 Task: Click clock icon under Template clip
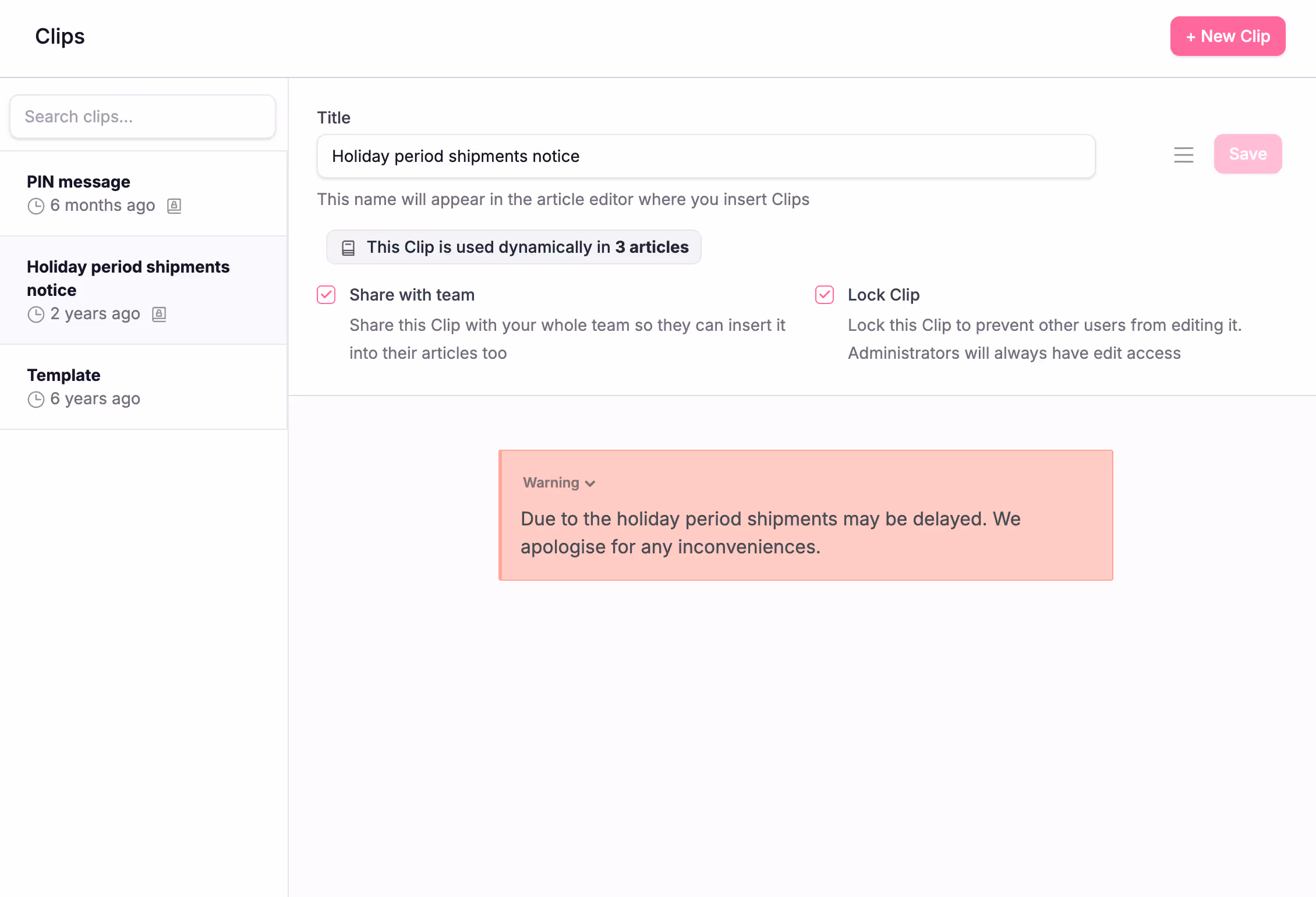(x=36, y=400)
